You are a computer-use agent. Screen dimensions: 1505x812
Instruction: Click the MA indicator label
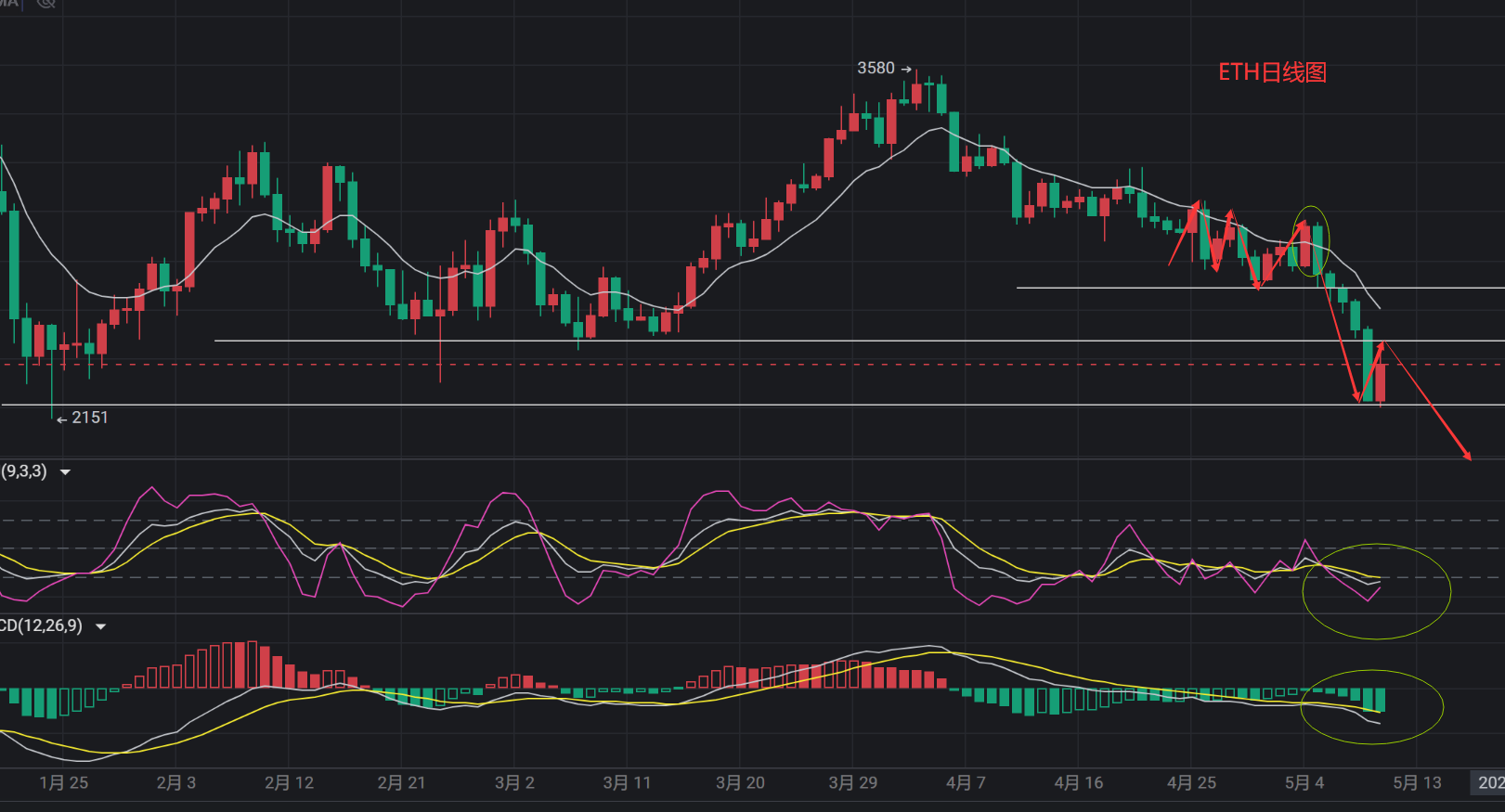(9, 3)
